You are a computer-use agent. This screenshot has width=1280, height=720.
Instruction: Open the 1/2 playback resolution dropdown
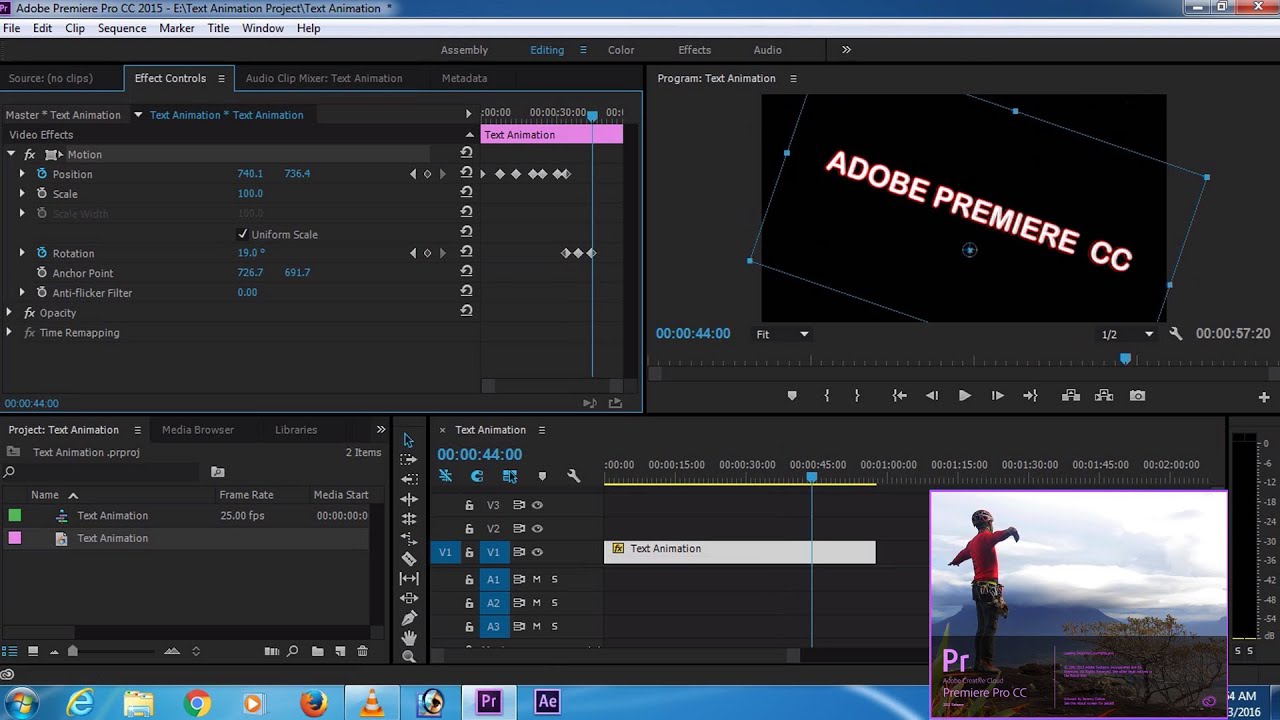click(1128, 334)
